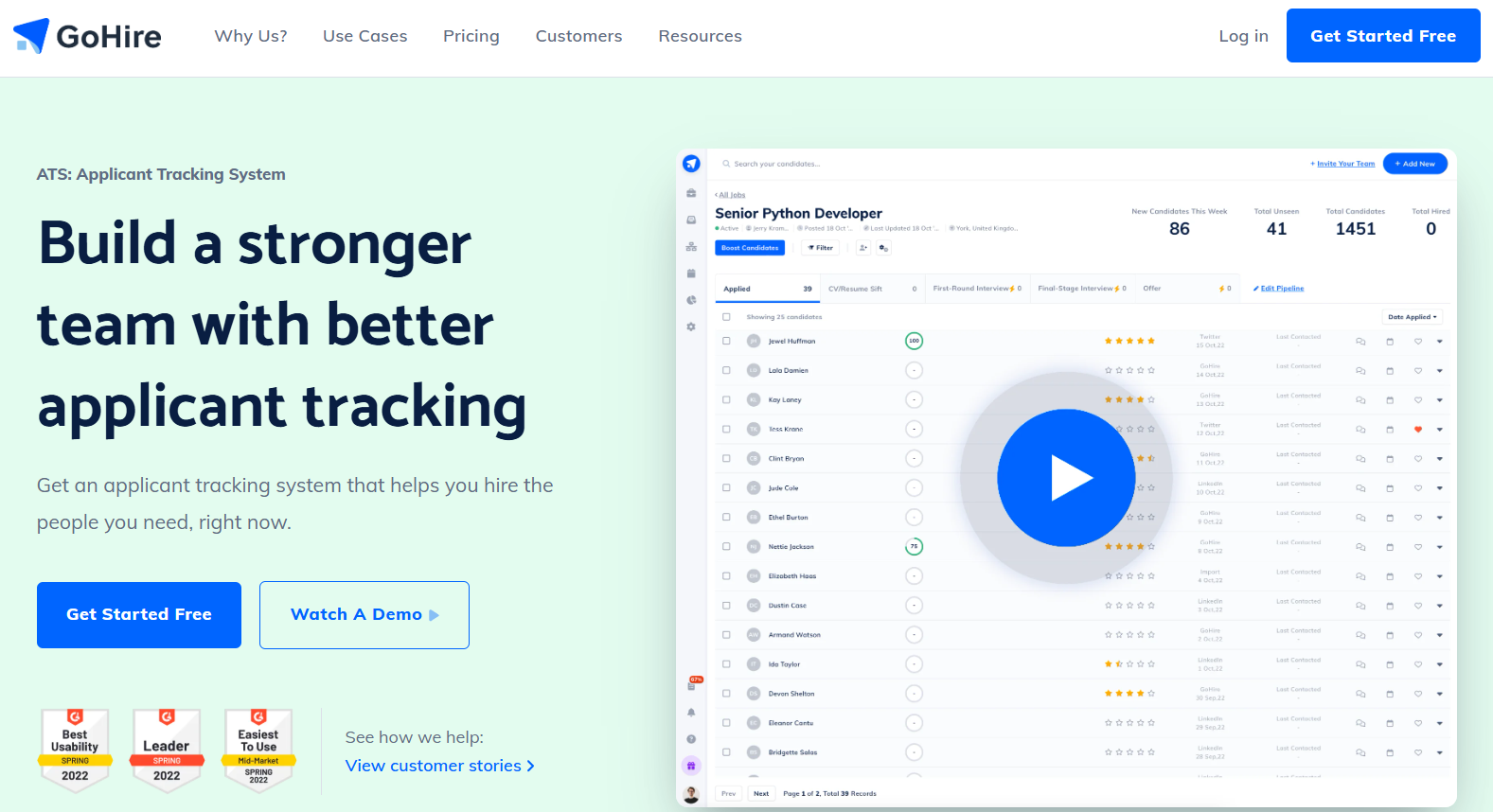Viewport: 1493px width, 812px height.
Task: Open the settings gear in app sidebar
Action: 691,327
